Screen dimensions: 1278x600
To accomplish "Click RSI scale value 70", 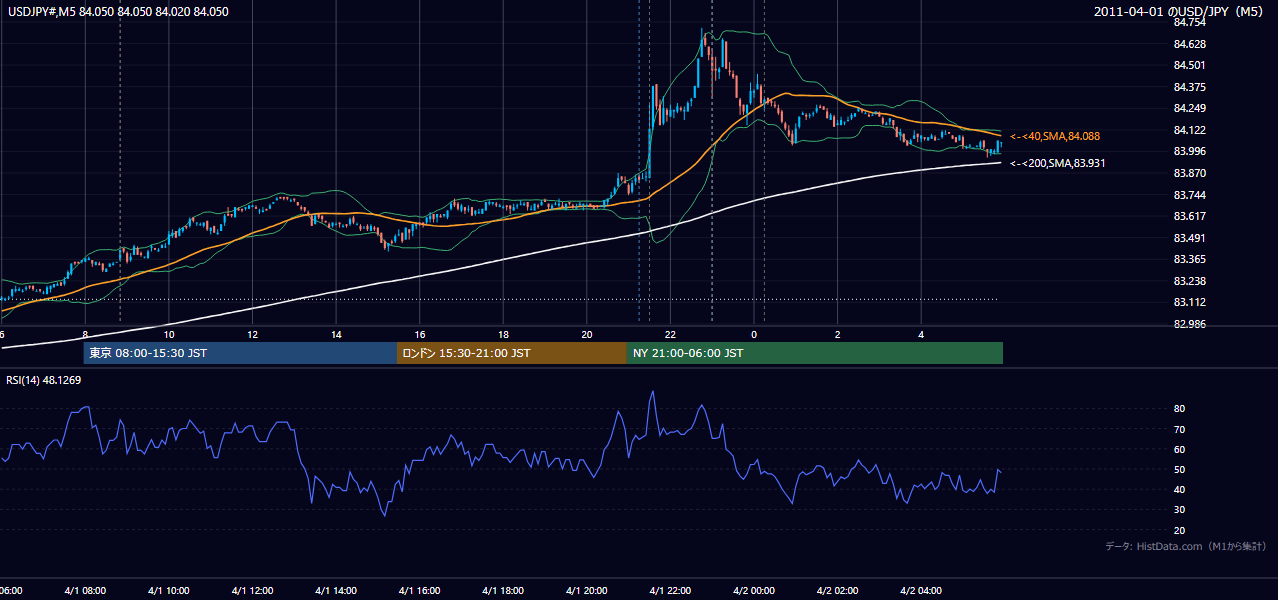I will 1179,429.
